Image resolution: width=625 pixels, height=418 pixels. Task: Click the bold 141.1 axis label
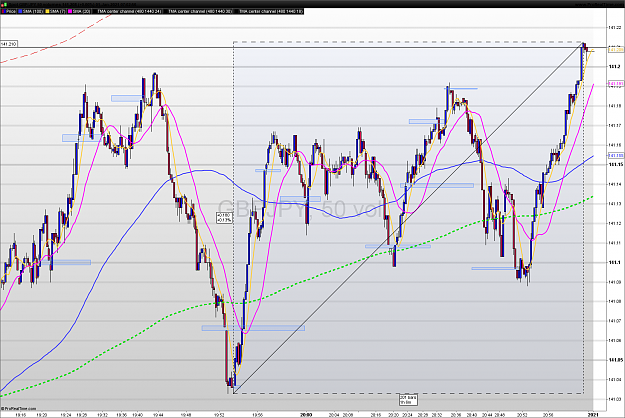[x=613, y=262]
